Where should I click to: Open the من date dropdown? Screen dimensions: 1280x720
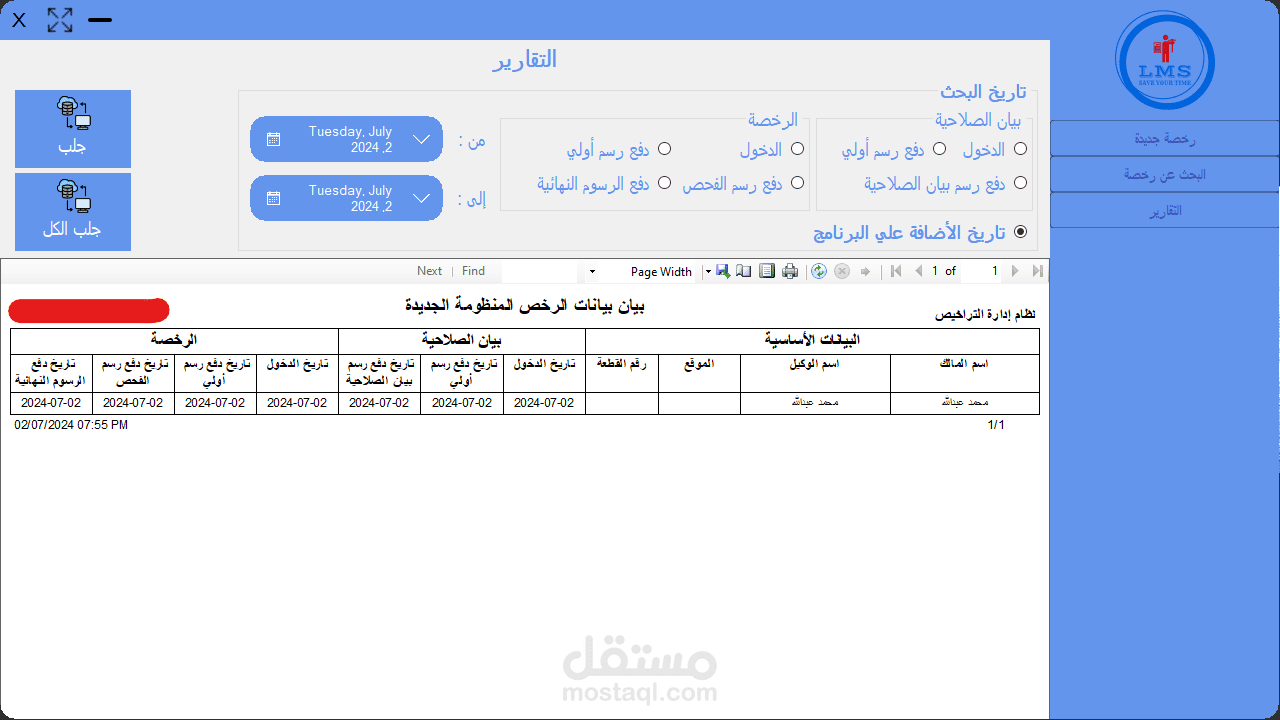click(421, 139)
